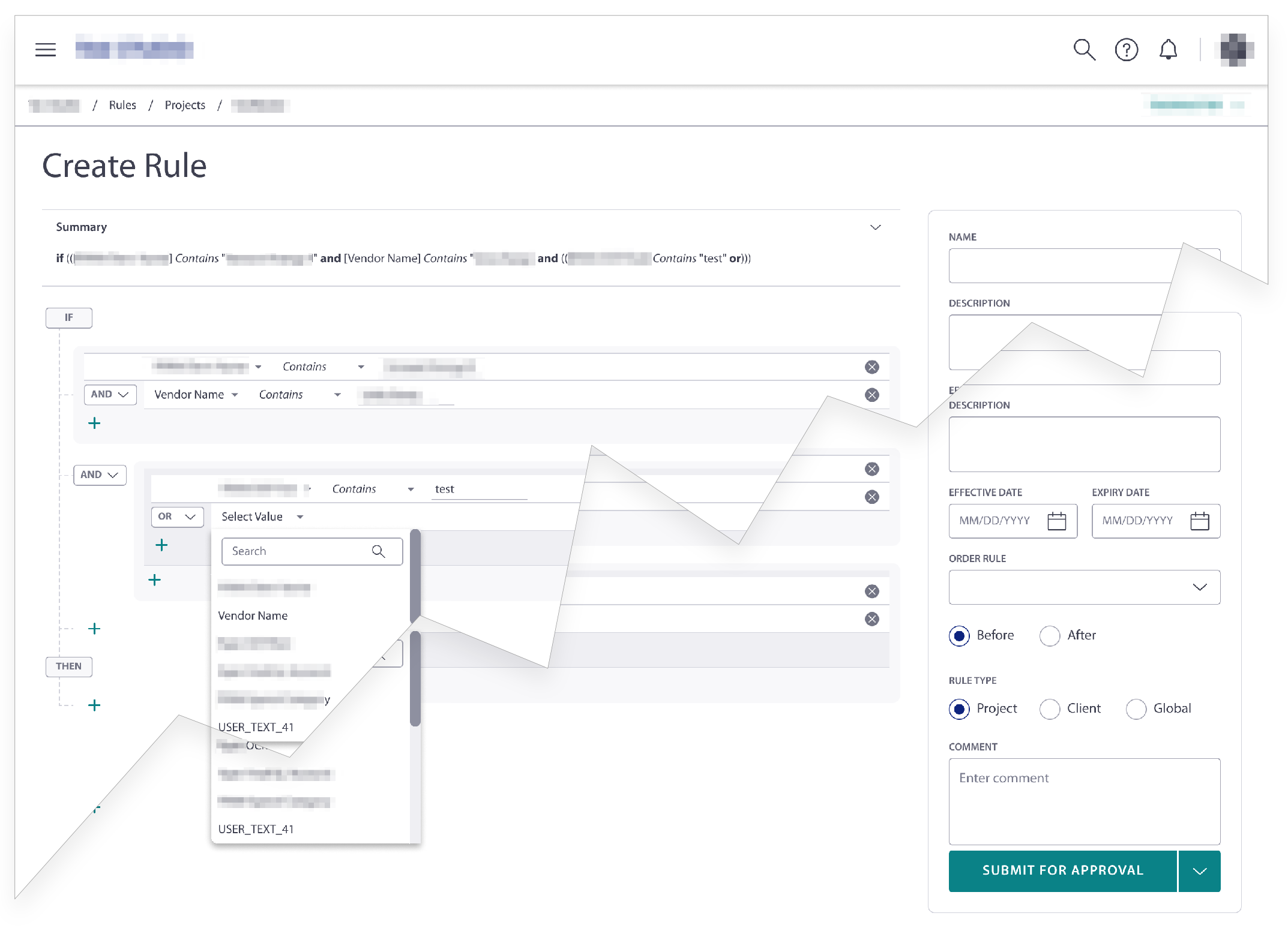Change the AND operator dropdown
Viewport: 1288px width, 949px height.
point(110,394)
